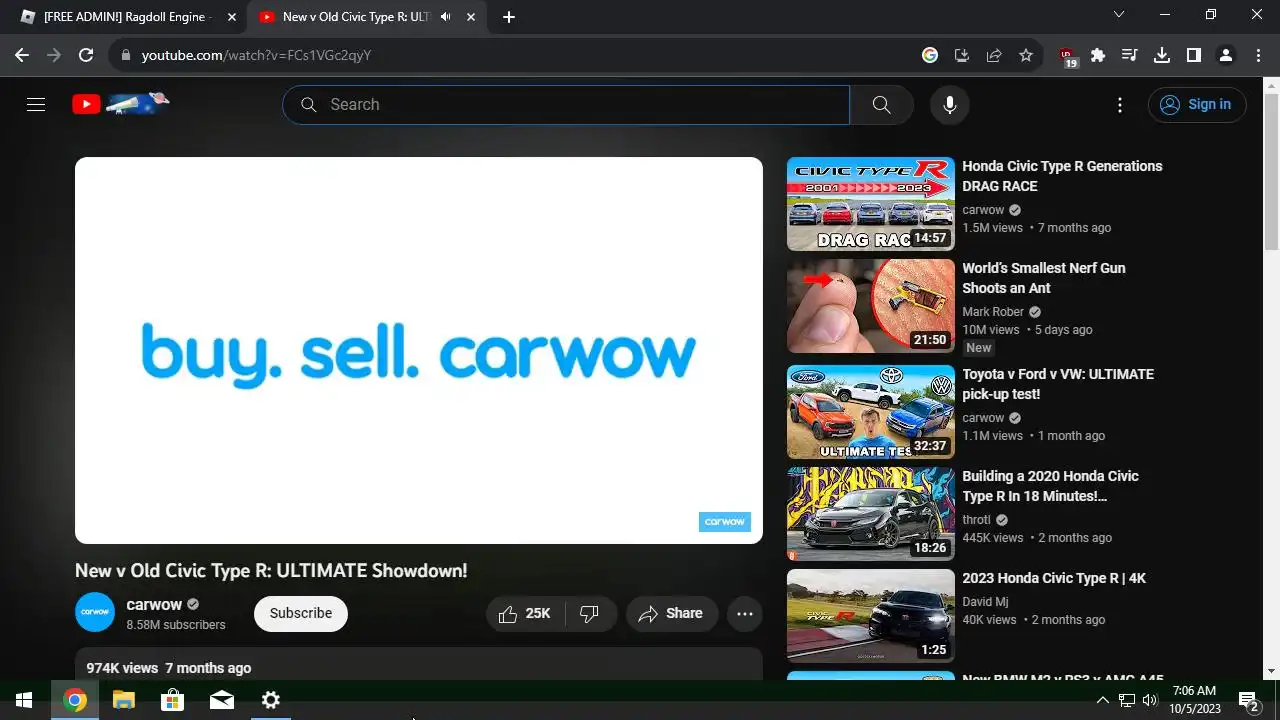This screenshot has width=1280, height=720.
Task: Click the video player area
Action: (x=419, y=350)
